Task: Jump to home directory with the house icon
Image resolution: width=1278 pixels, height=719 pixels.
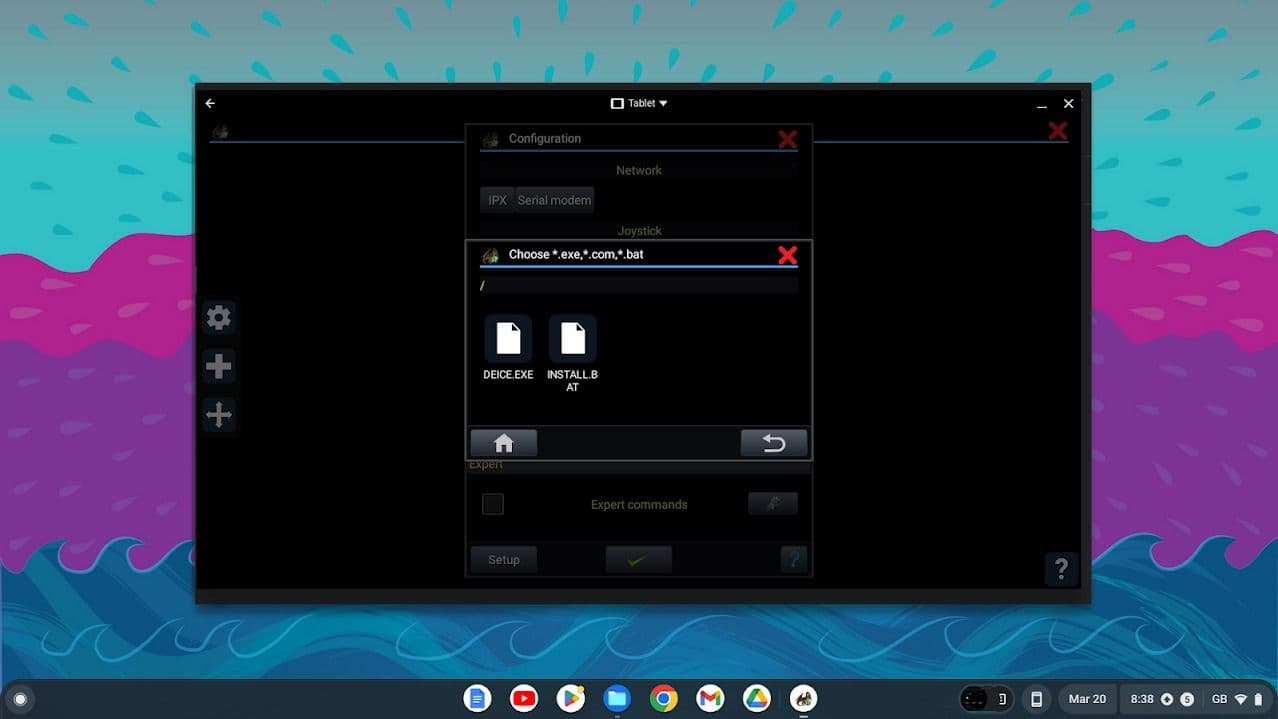Action: [x=504, y=442]
